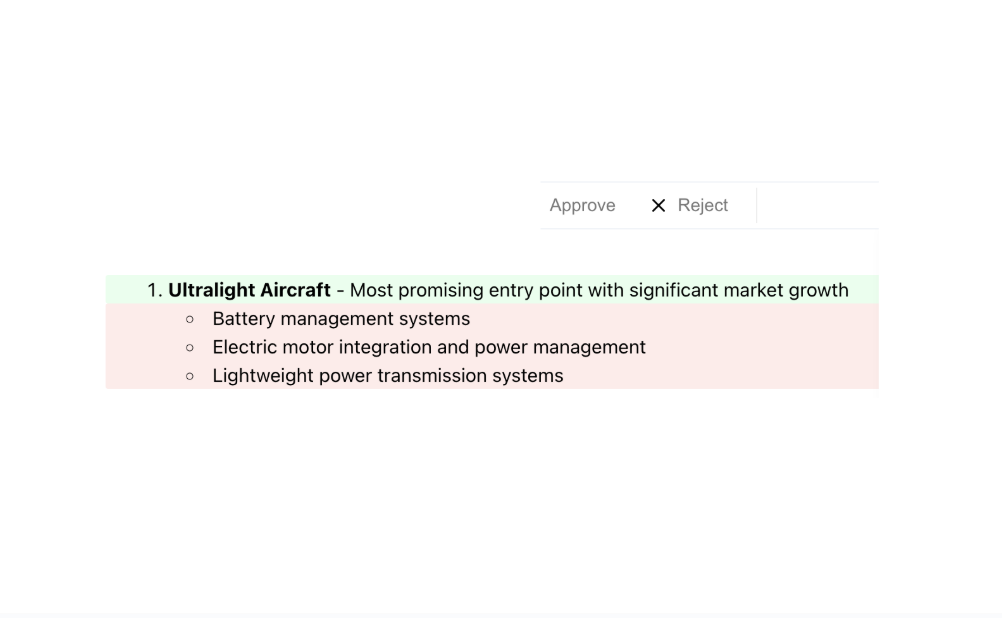Click the hollow bullet before Battery management systems
This screenshot has width=1002, height=618.
[x=190, y=319]
